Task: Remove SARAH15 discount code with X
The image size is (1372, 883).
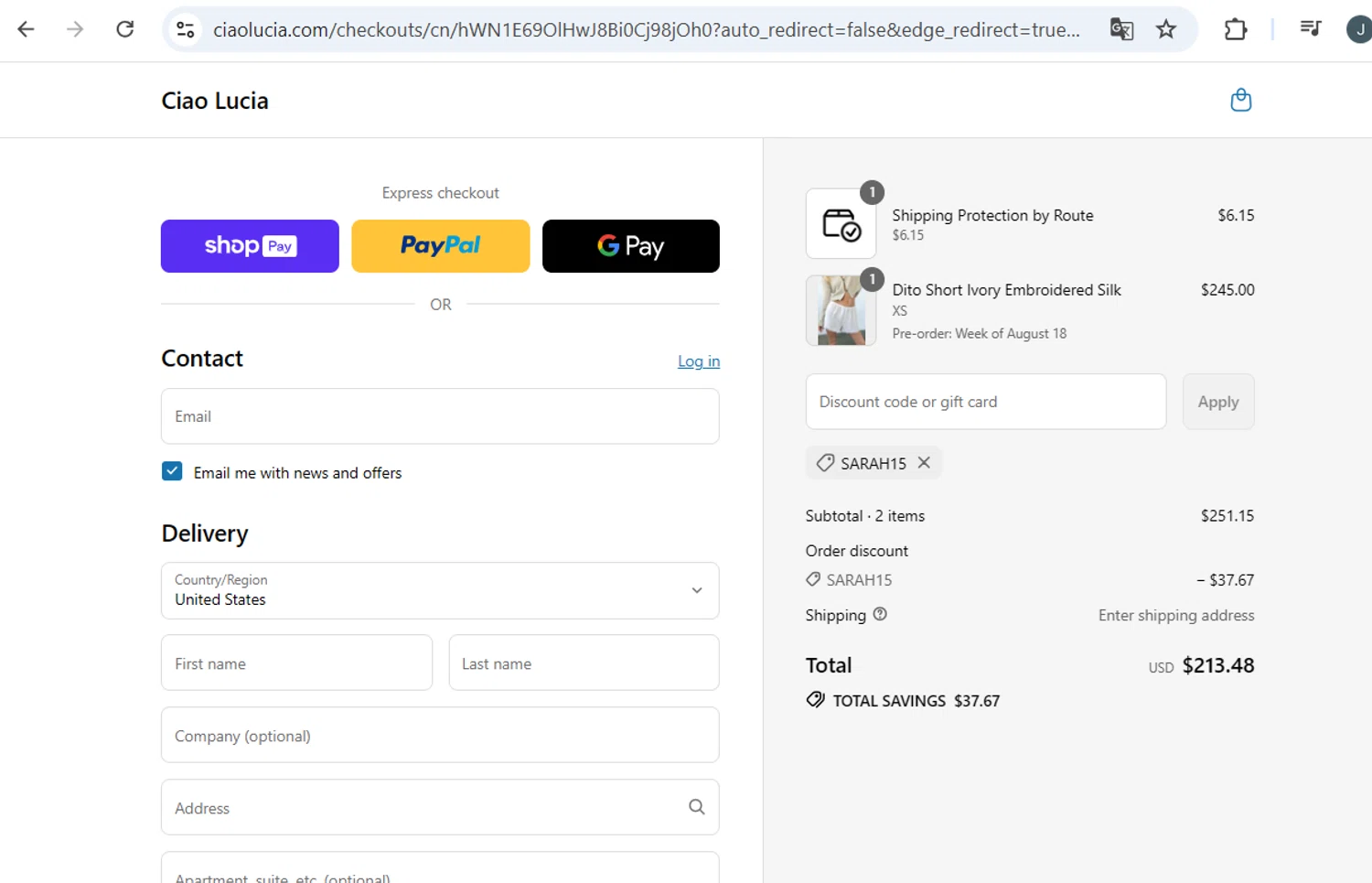Action: [x=924, y=463]
